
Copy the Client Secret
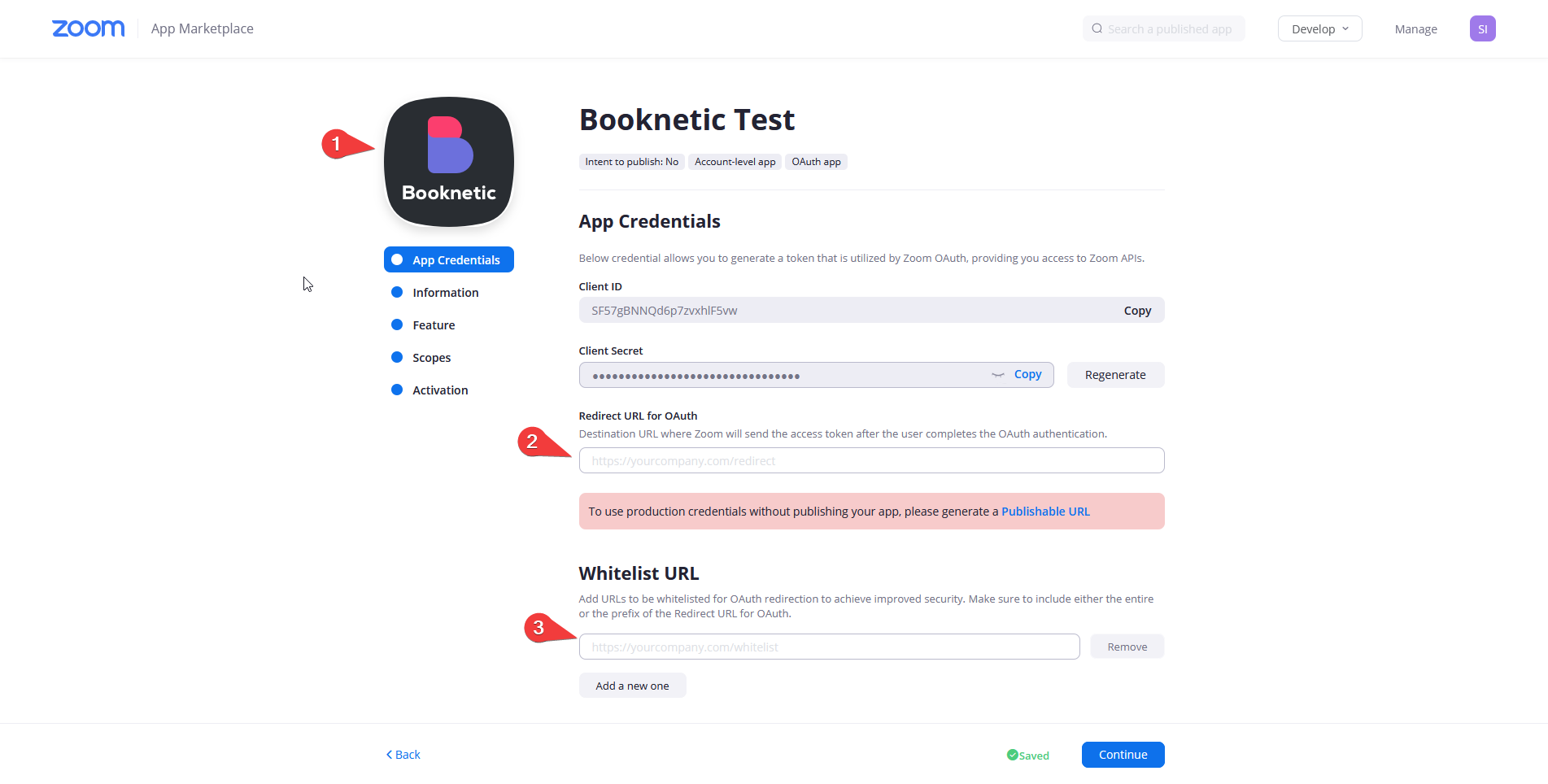1027,374
